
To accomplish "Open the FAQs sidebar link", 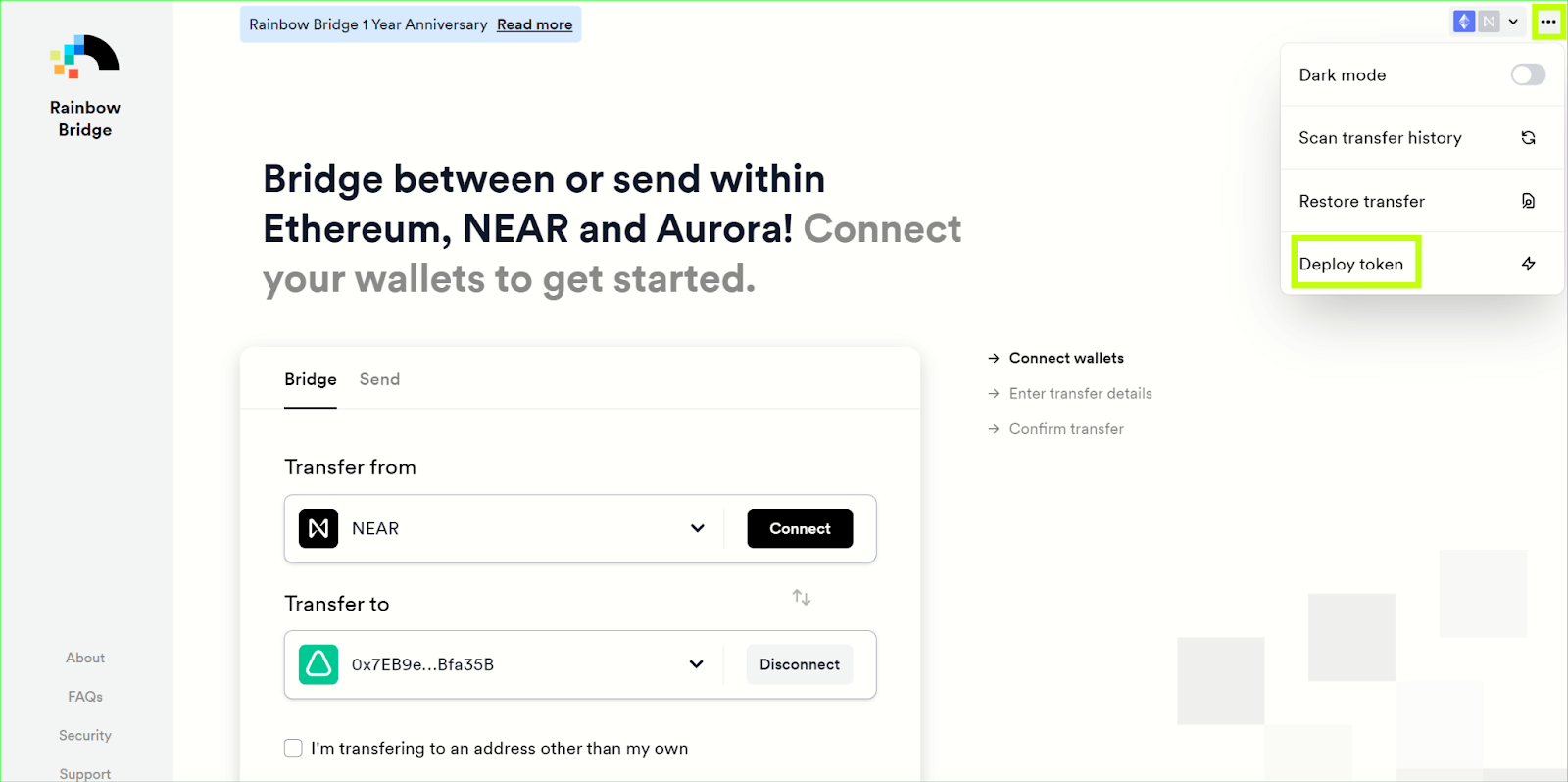I will pos(85,697).
